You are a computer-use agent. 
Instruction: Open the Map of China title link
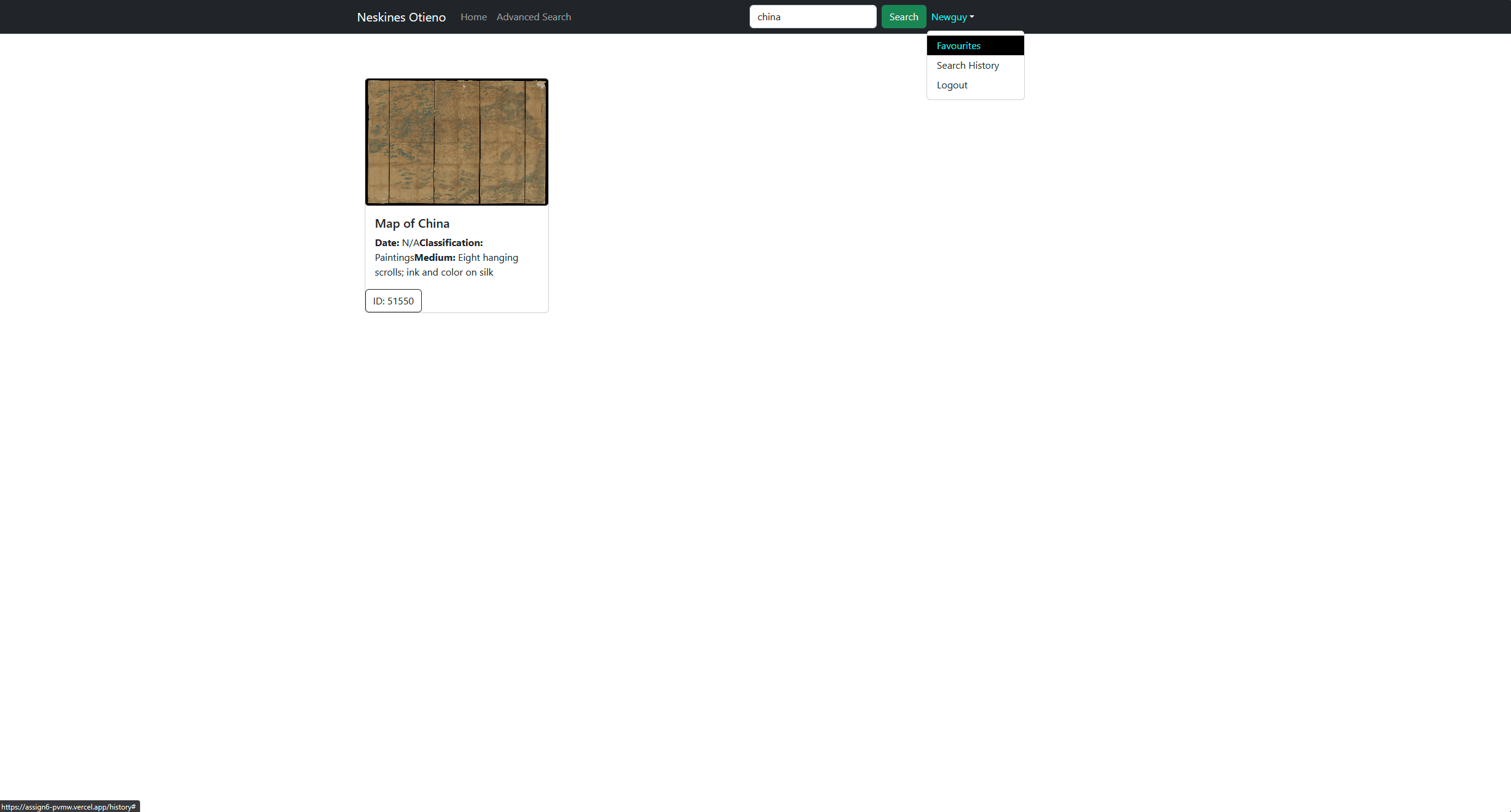(x=412, y=223)
